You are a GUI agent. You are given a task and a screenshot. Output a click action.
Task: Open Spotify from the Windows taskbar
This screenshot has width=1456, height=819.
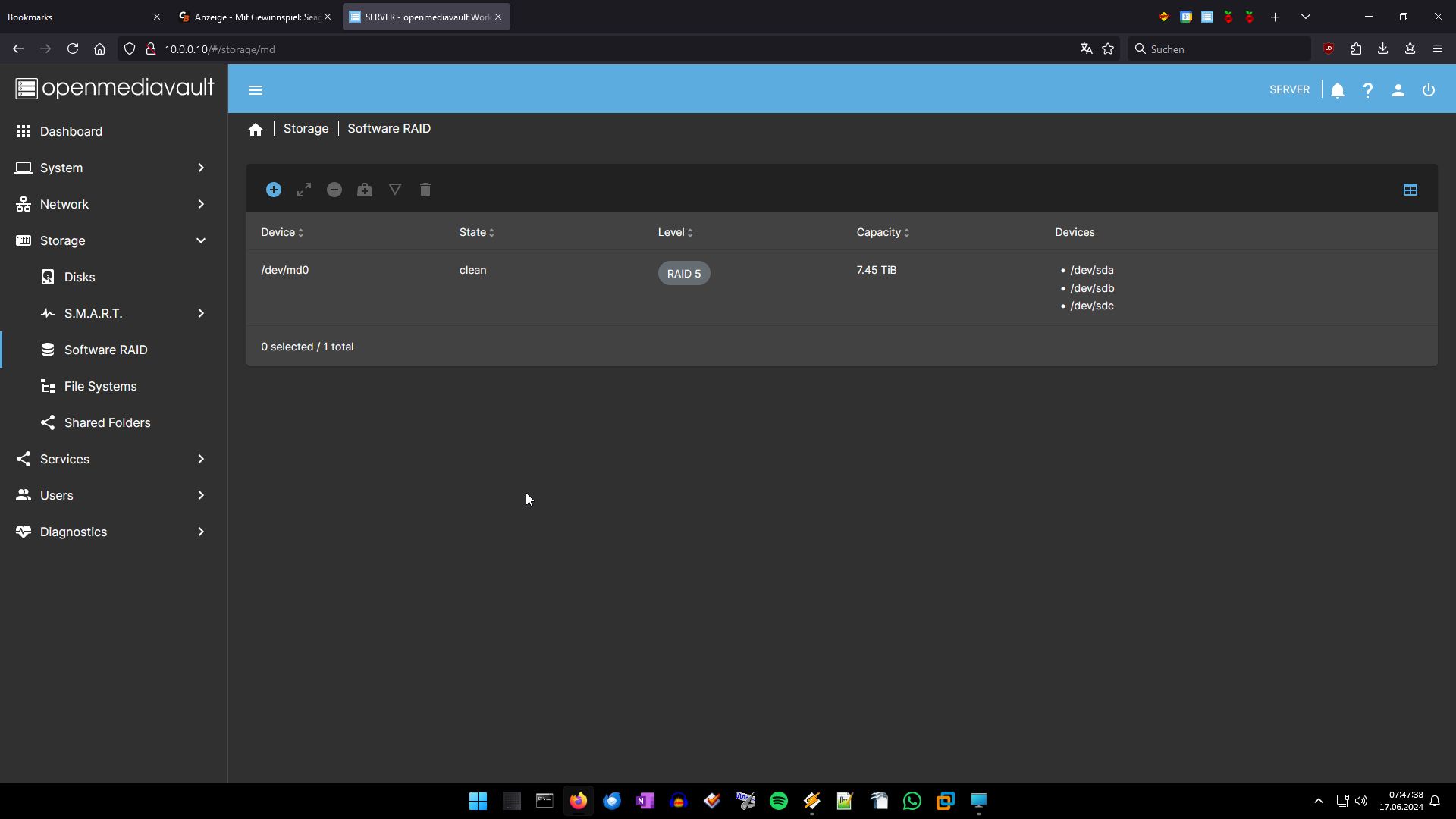click(x=779, y=801)
